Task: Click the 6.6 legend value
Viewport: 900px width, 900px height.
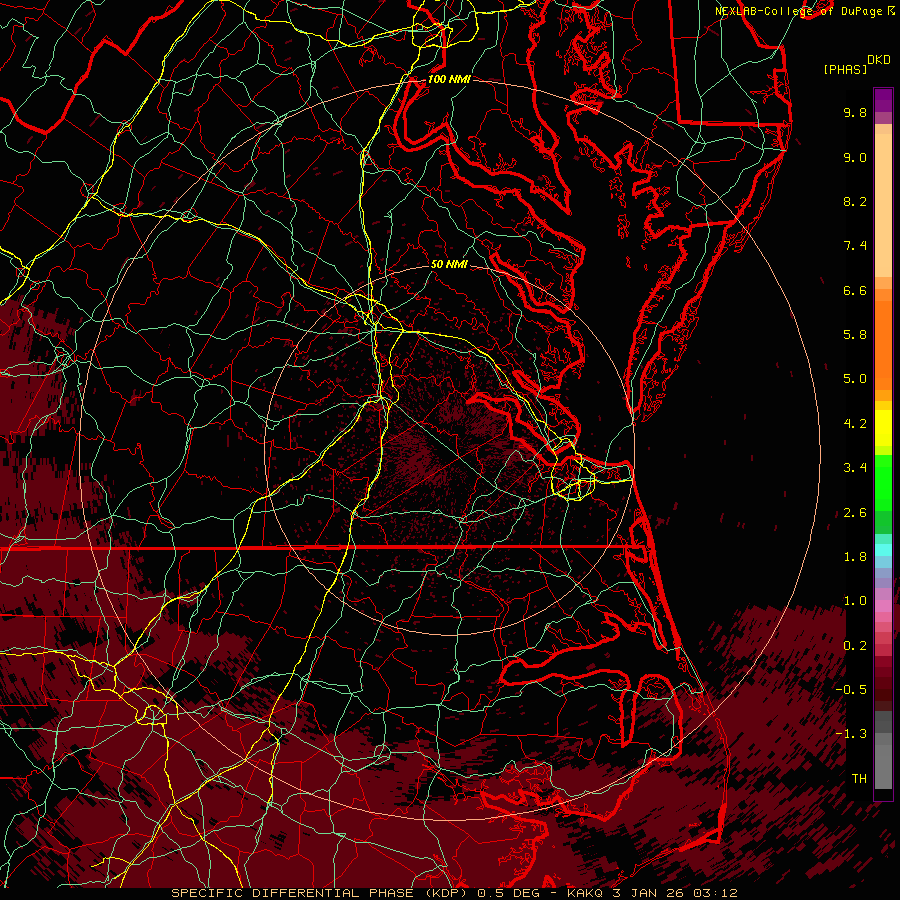Action: [855, 290]
